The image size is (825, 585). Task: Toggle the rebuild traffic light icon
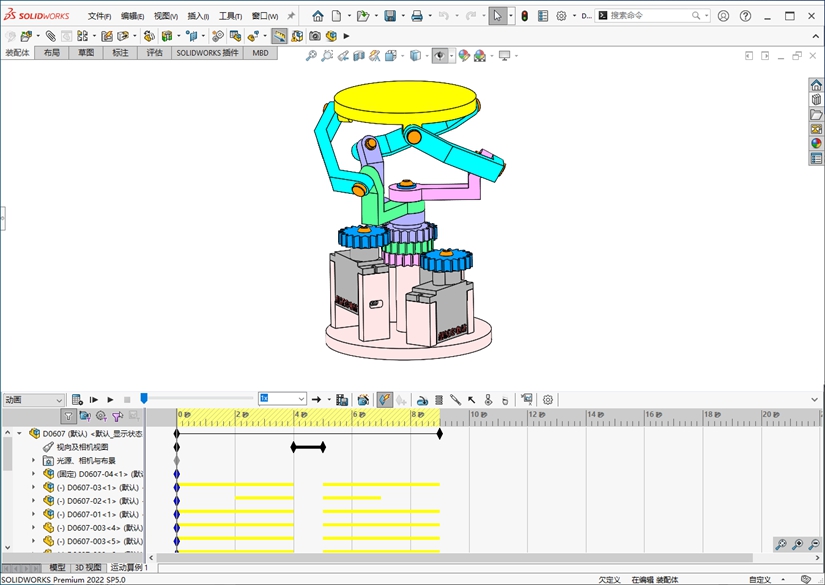524,16
